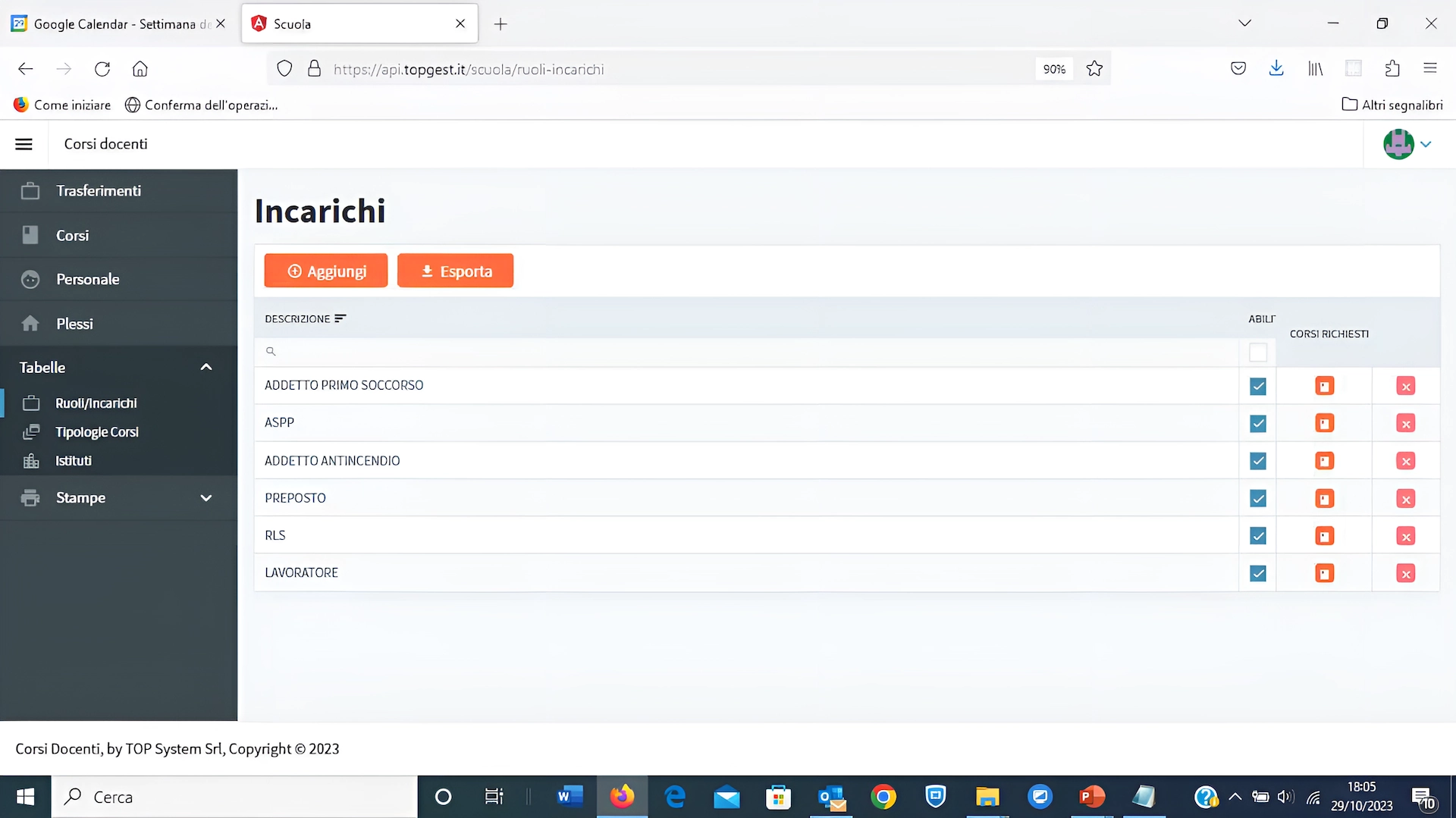The width and height of the screenshot is (1456, 818).
Task: Open Firefox library icon
Action: click(x=1315, y=69)
